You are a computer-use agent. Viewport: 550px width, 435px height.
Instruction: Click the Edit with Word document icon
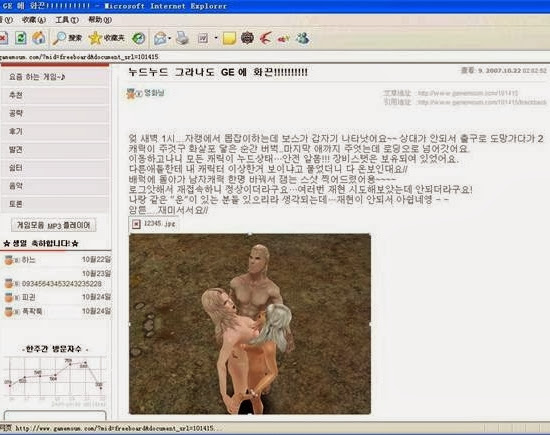coord(203,38)
